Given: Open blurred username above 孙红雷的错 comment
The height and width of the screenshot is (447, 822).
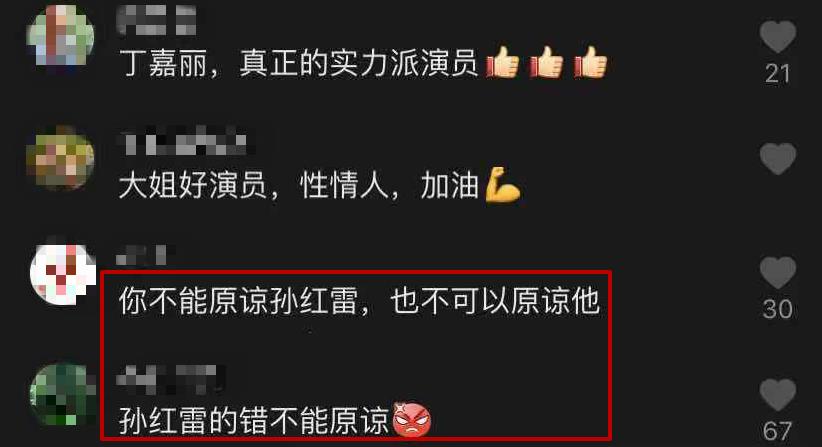Looking at the screenshot, I should coord(170,378).
